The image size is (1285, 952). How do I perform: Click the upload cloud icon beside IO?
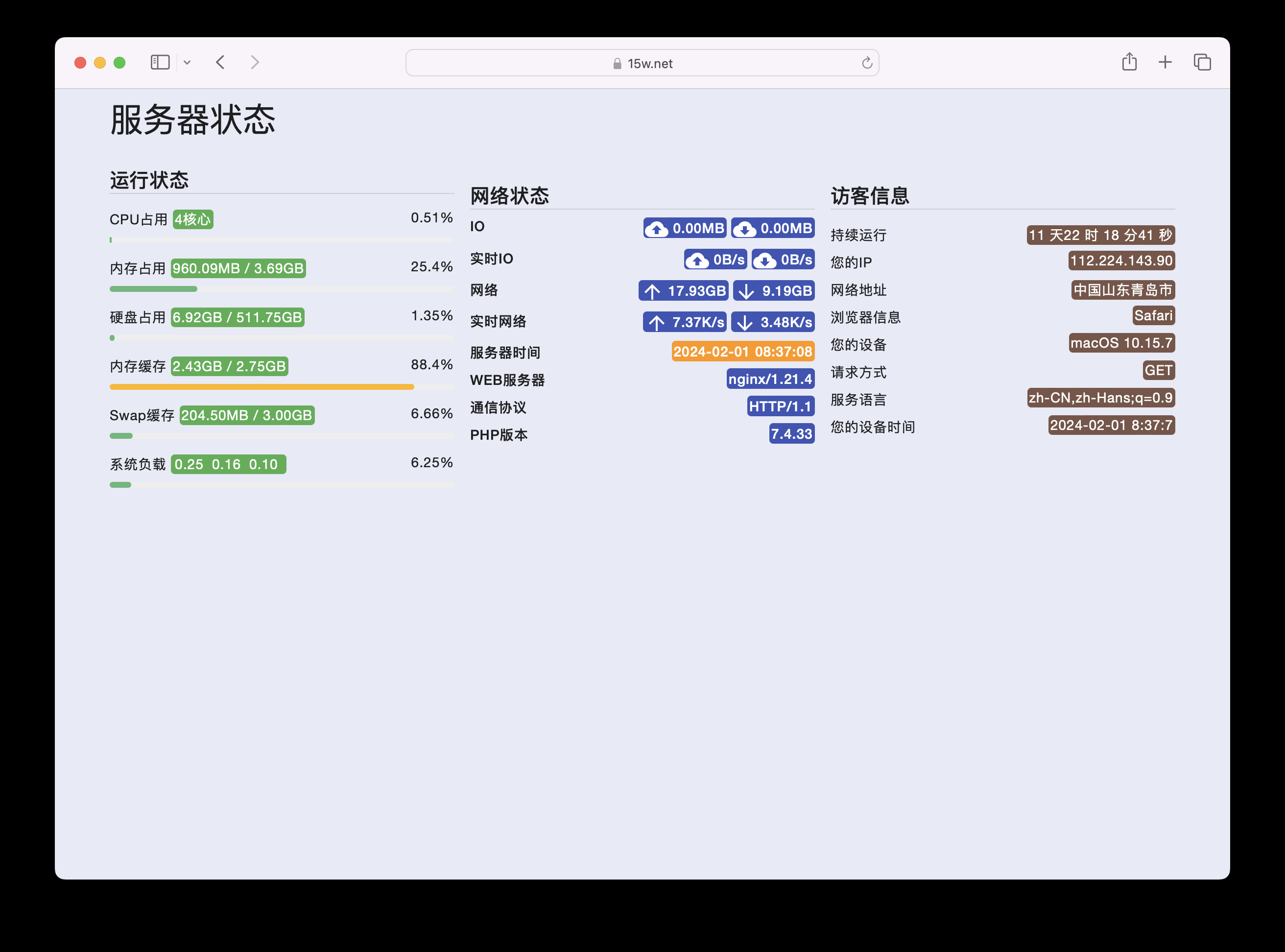658,228
